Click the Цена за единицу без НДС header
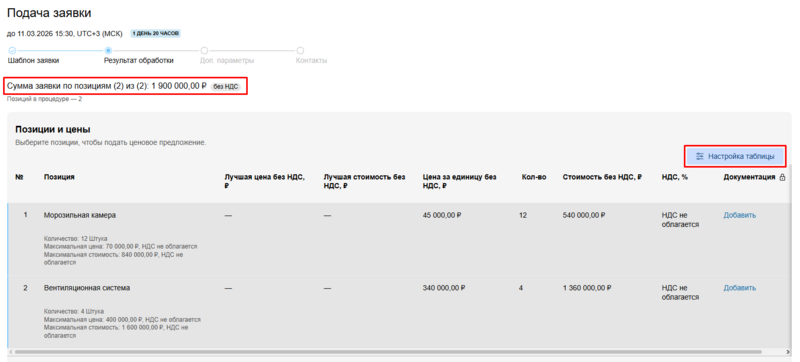The image size is (800, 362). coord(459,181)
